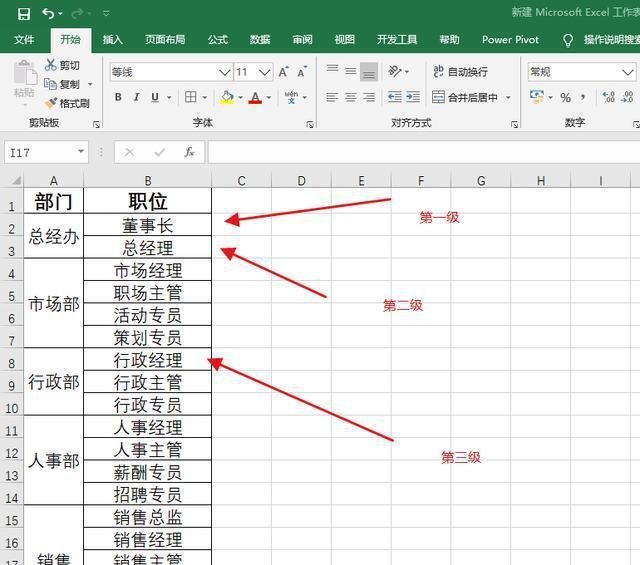
Task: Expand the fill color dropdown arrow
Action: (x=240, y=97)
